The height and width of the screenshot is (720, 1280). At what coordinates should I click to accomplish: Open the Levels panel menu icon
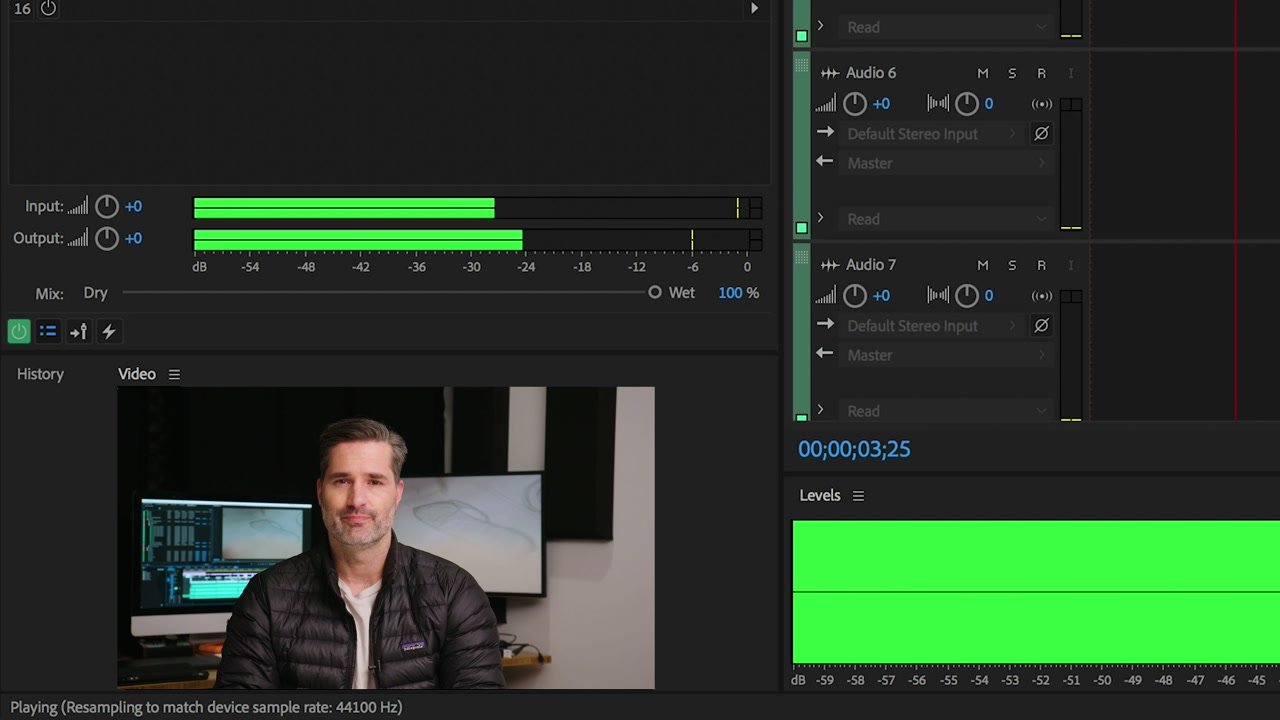click(x=859, y=495)
